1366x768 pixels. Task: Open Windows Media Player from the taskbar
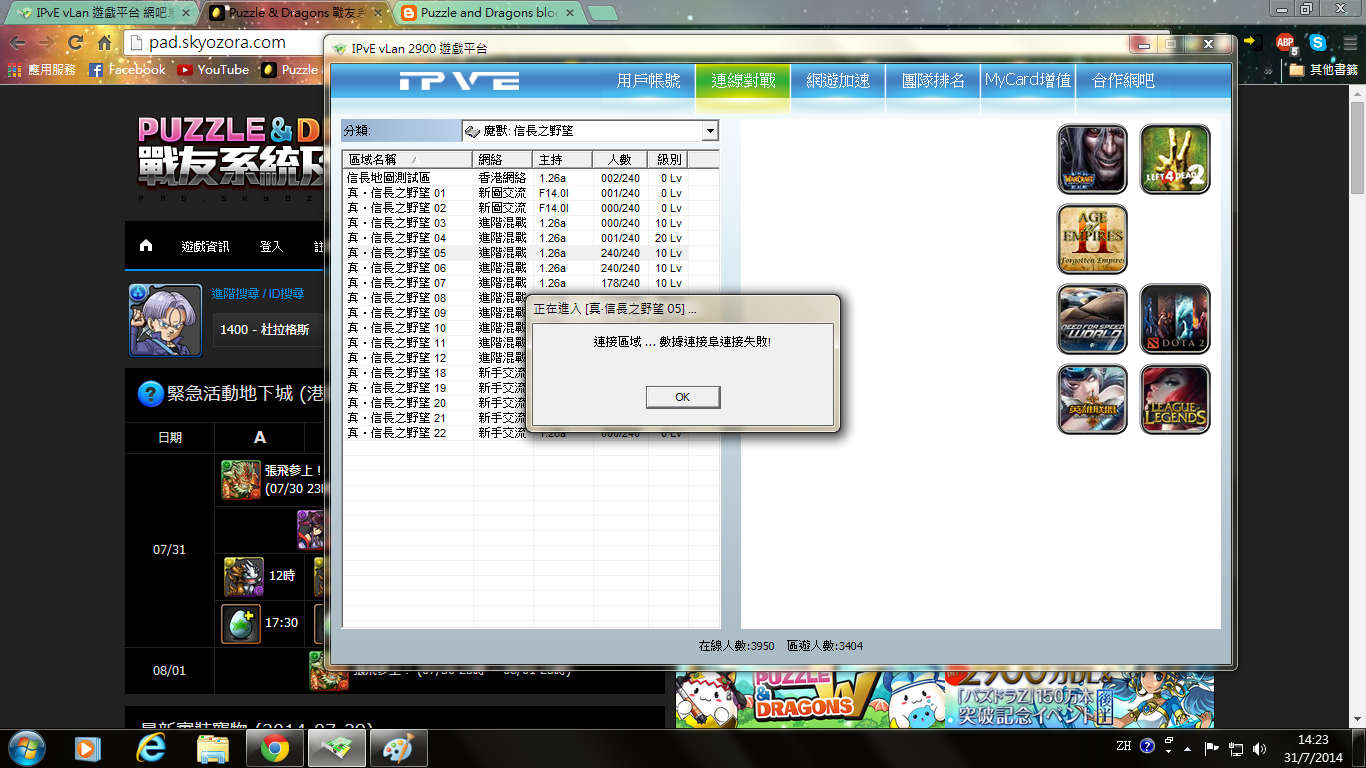coord(88,748)
